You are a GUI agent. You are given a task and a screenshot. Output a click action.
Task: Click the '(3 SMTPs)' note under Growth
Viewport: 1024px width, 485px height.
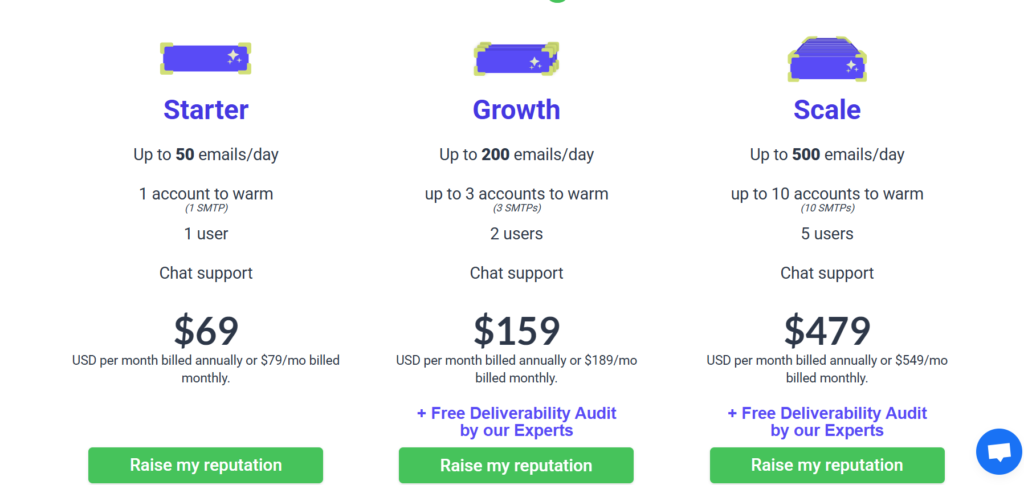[x=517, y=209]
